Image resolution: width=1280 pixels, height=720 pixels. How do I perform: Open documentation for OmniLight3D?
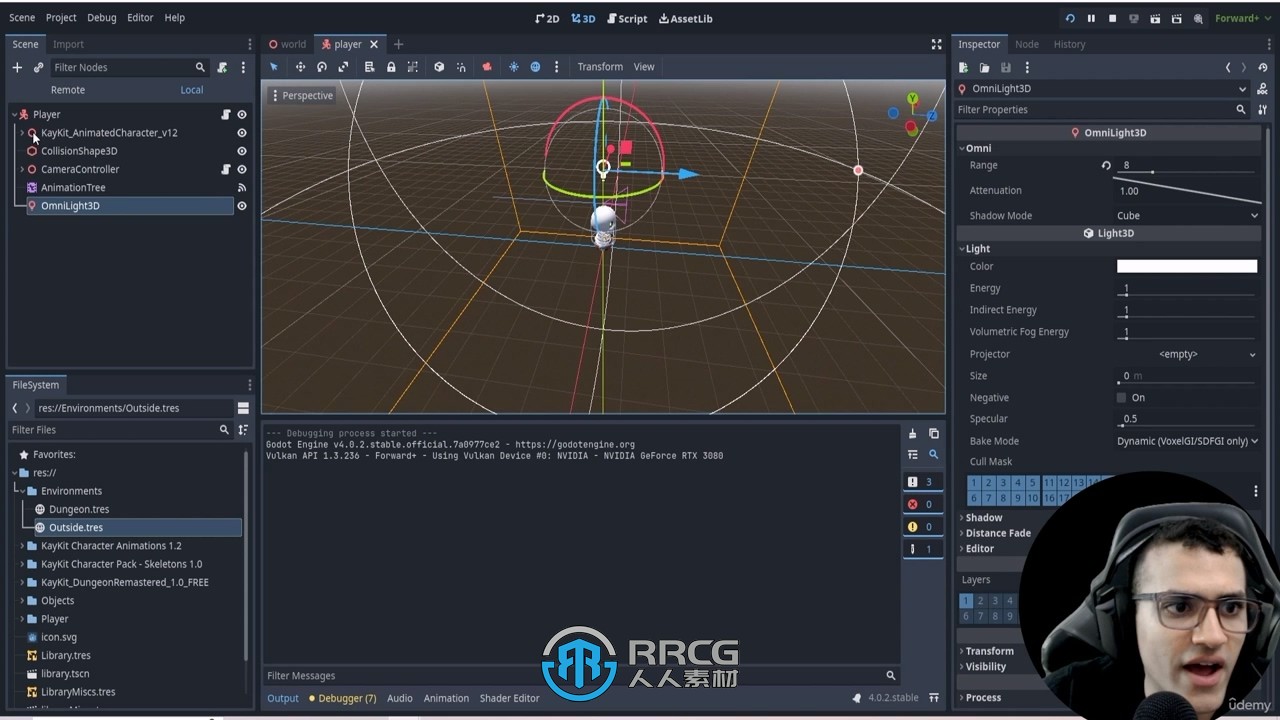click(1263, 88)
